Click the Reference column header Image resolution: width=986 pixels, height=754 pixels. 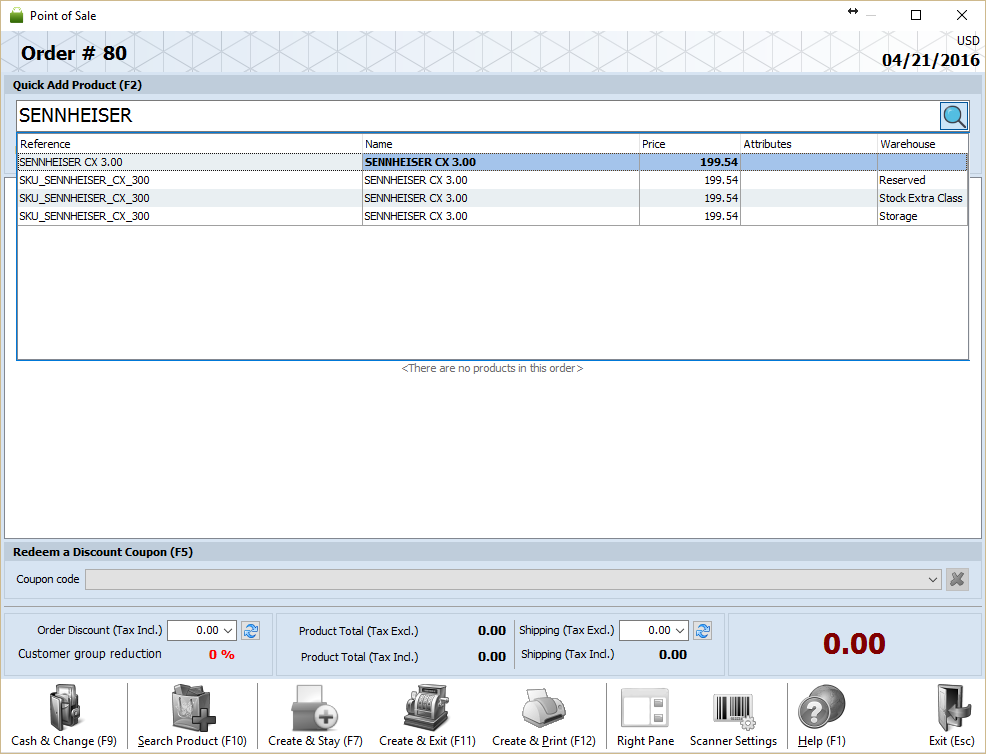190,144
